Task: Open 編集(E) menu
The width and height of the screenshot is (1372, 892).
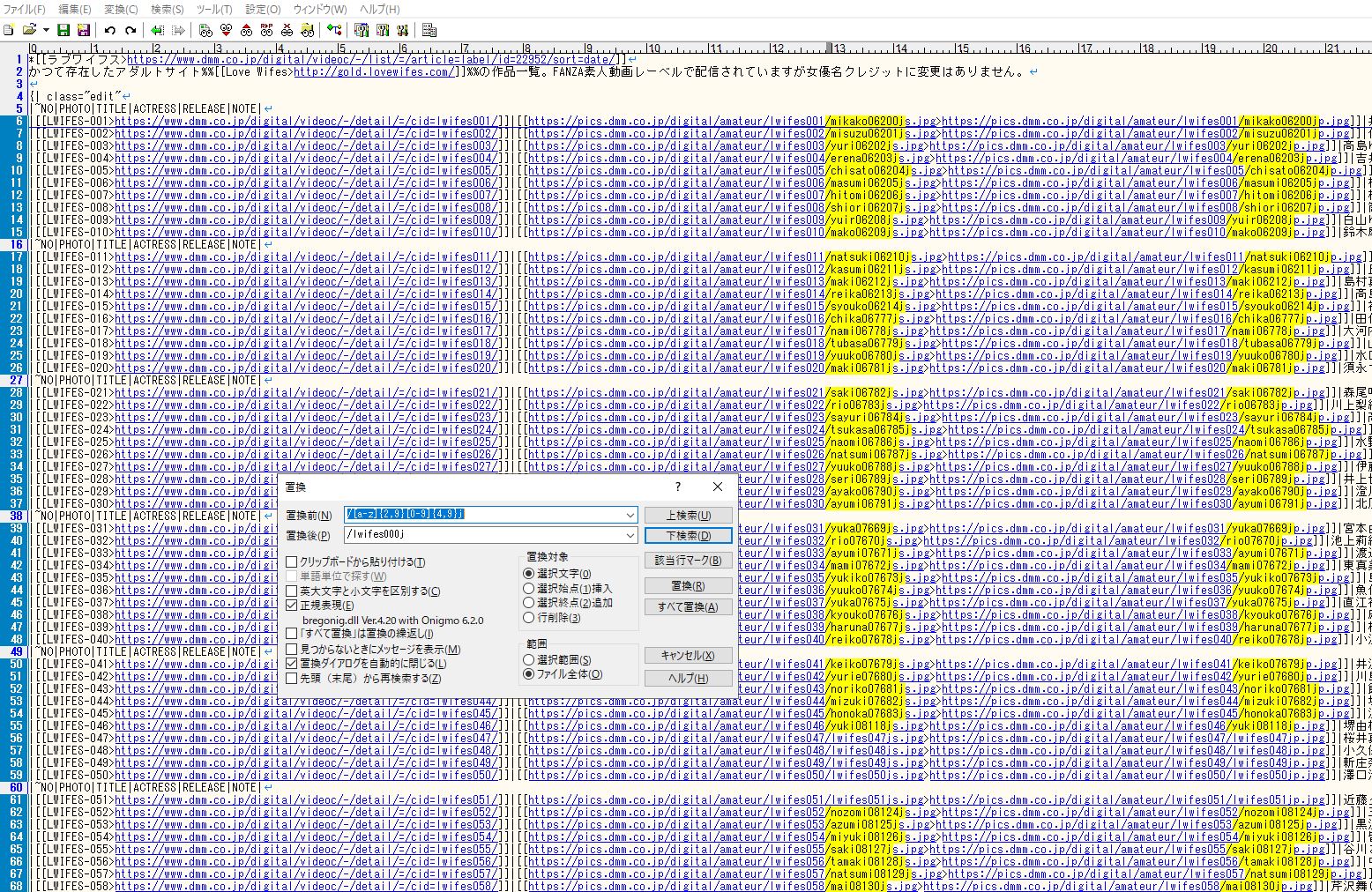Action: (74, 9)
